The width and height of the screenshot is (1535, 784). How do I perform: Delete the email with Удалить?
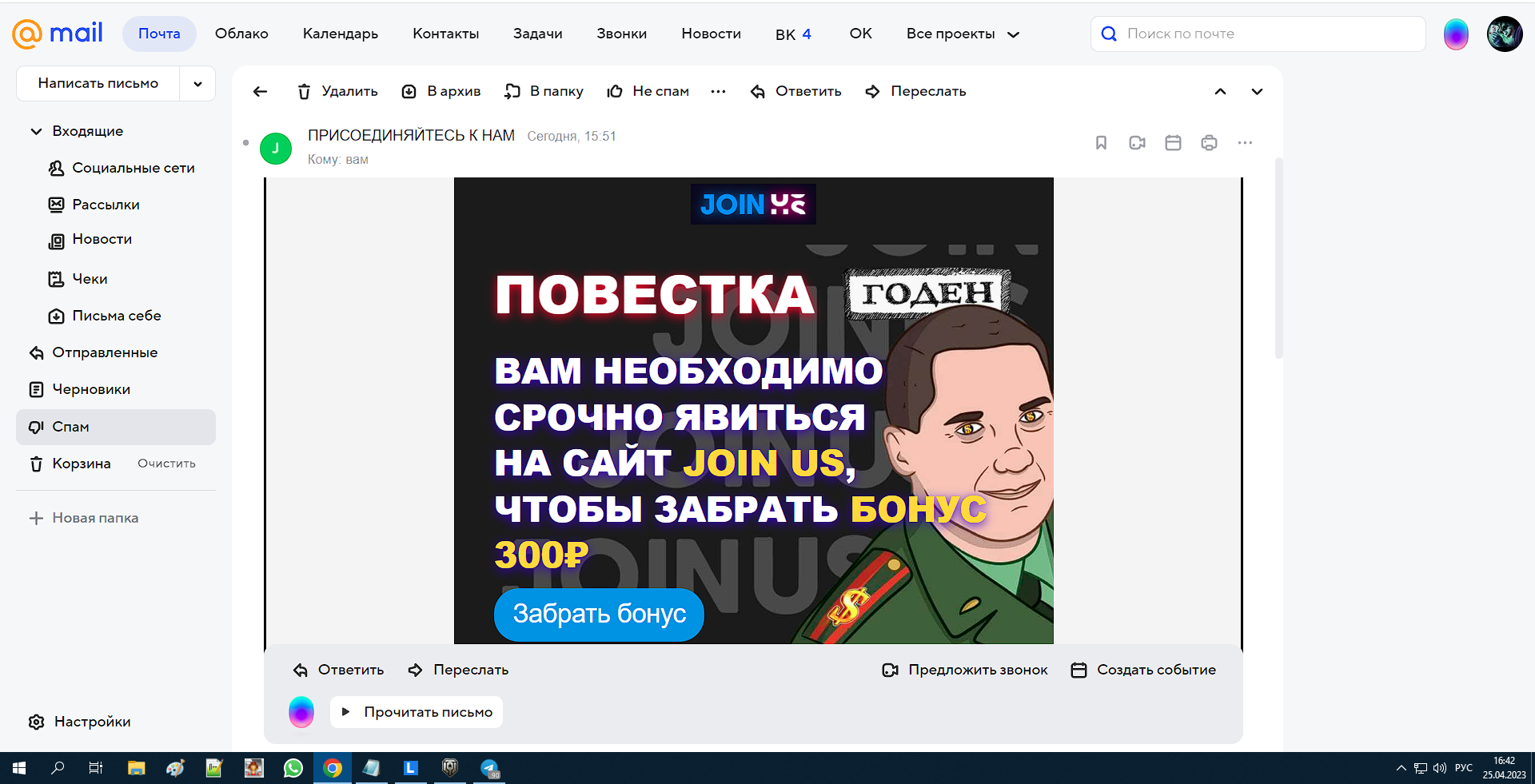[x=337, y=91]
